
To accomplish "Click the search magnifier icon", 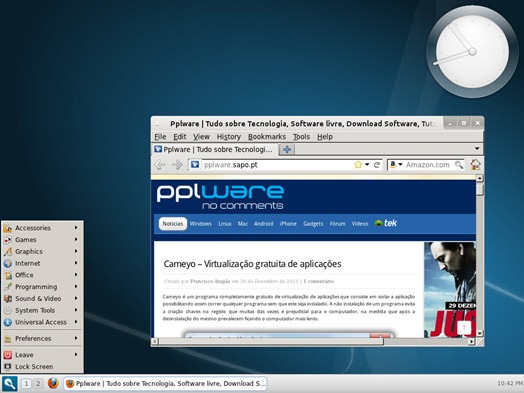I will tap(459, 165).
